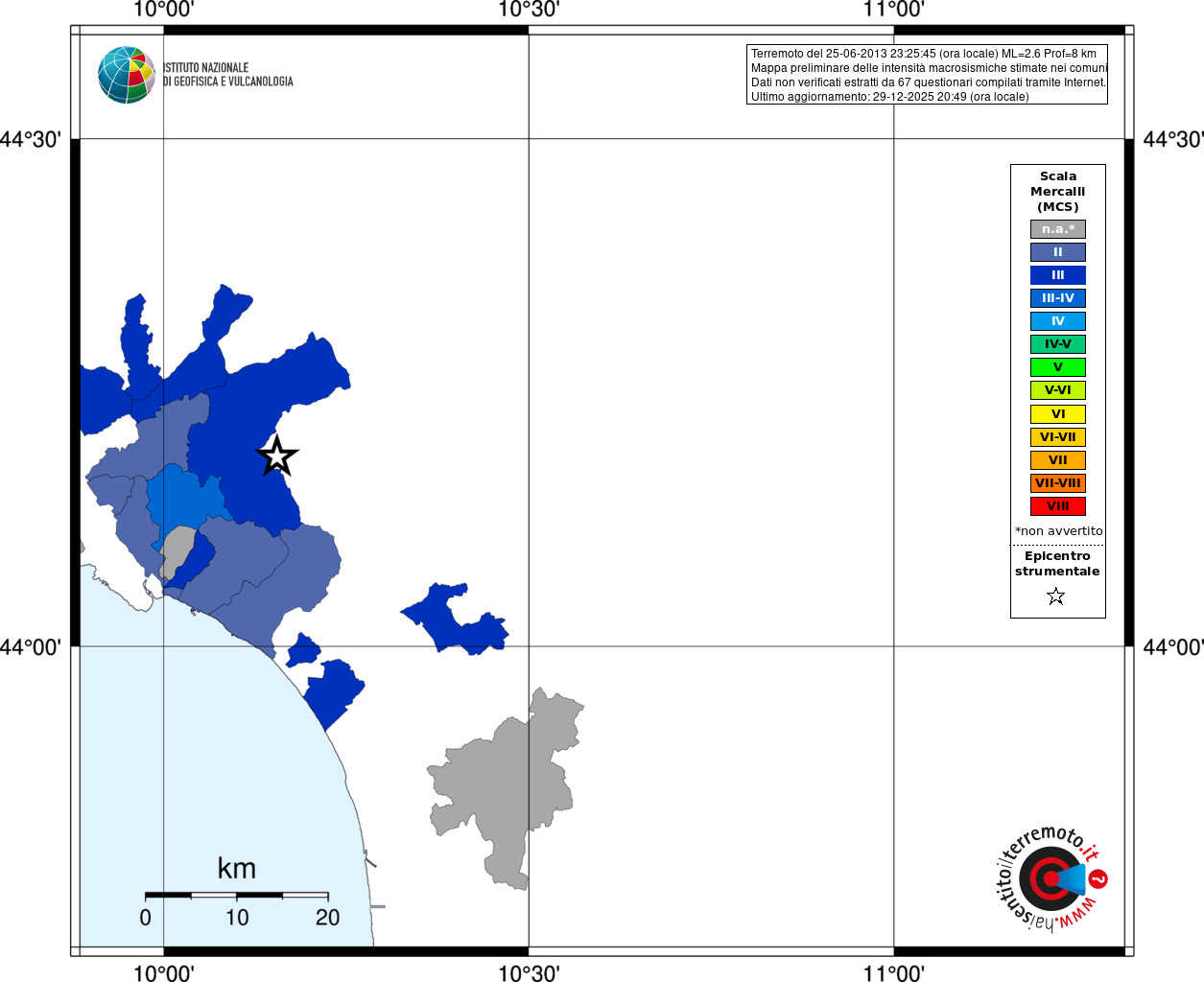Select the V-VI intensity legend swatch

[1058, 390]
